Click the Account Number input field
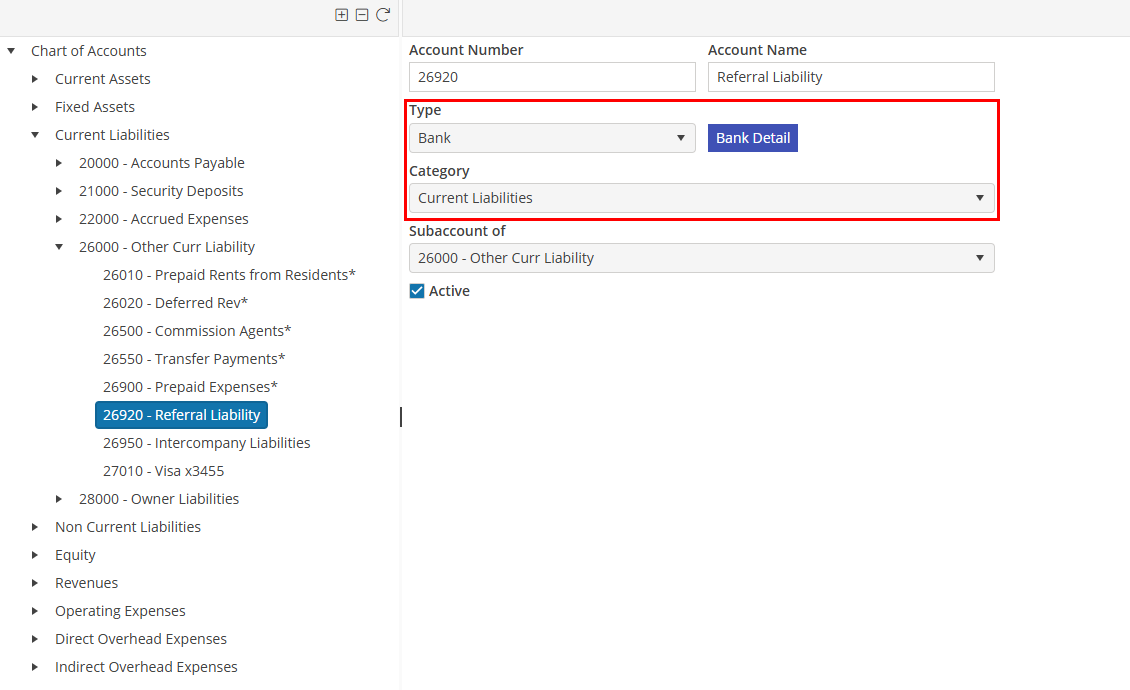This screenshot has height=690, width=1130. pos(551,77)
